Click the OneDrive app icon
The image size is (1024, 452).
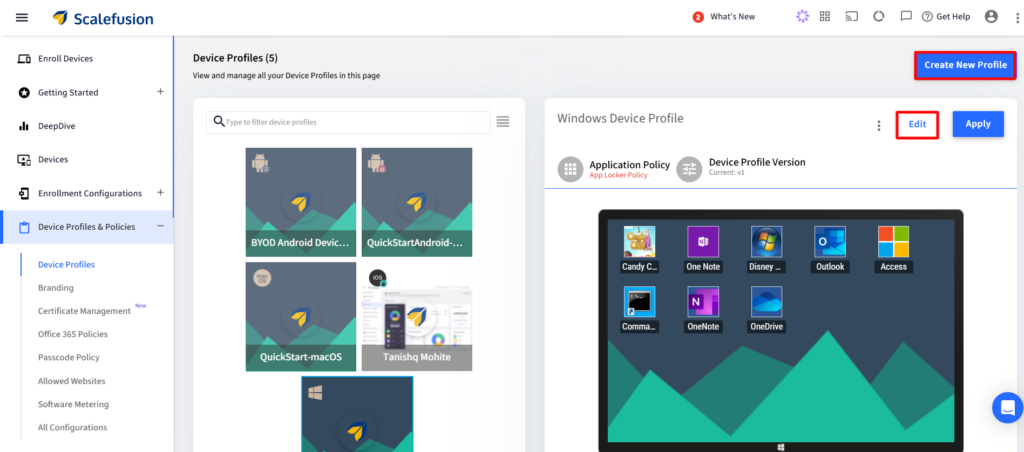click(x=767, y=302)
